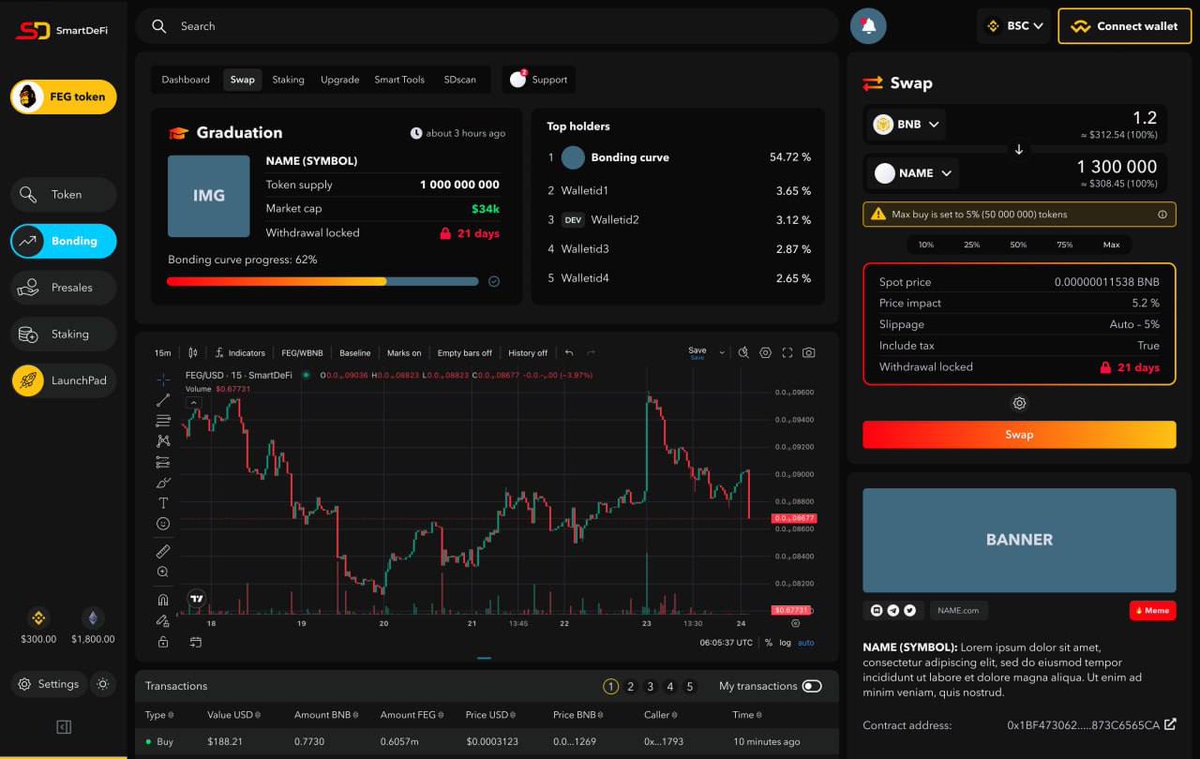Open the Staking section from the sidebar
This screenshot has height=759, width=1200.
(63, 334)
